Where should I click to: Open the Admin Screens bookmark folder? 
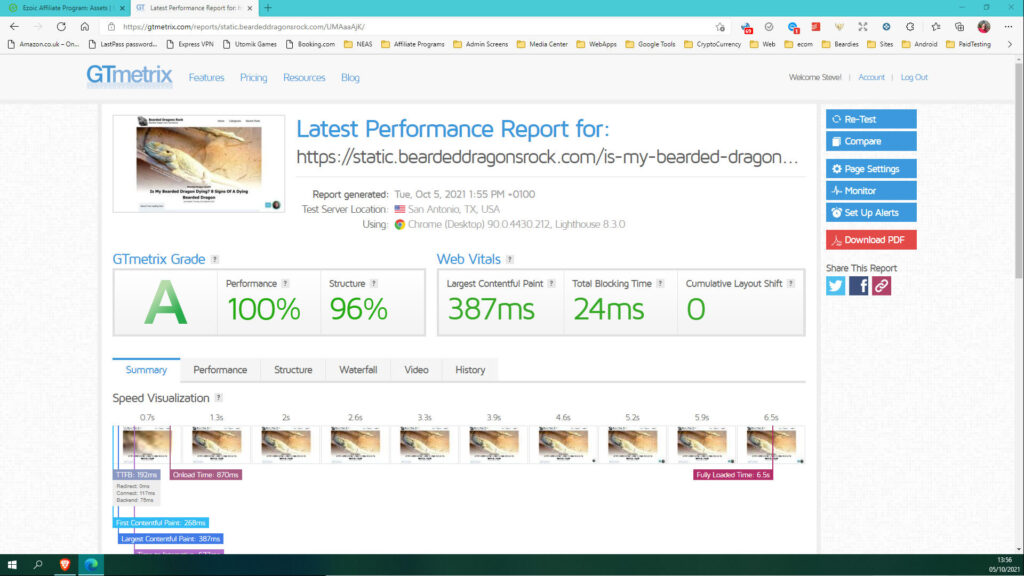point(480,44)
